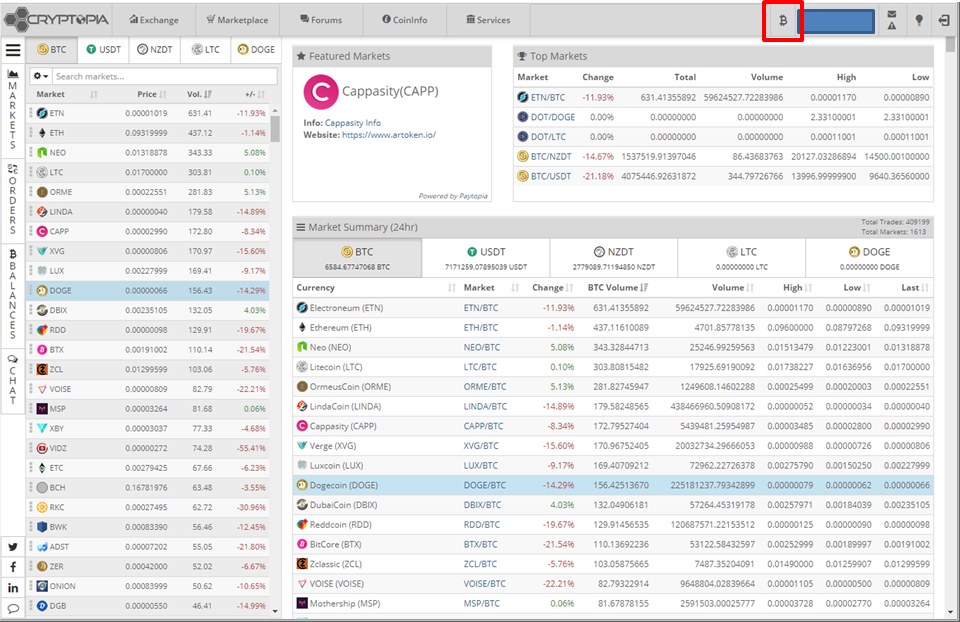The image size is (960, 622).
Task: Click the lightbulb theme icon
Action: pos(918,20)
